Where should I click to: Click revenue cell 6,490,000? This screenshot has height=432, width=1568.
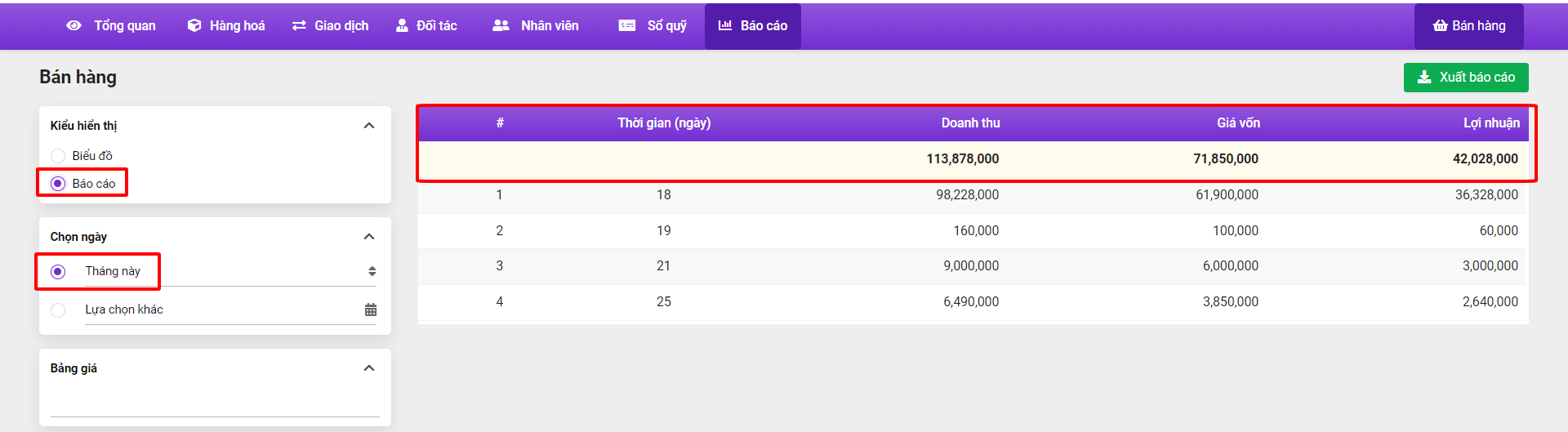click(x=971, y=301)
